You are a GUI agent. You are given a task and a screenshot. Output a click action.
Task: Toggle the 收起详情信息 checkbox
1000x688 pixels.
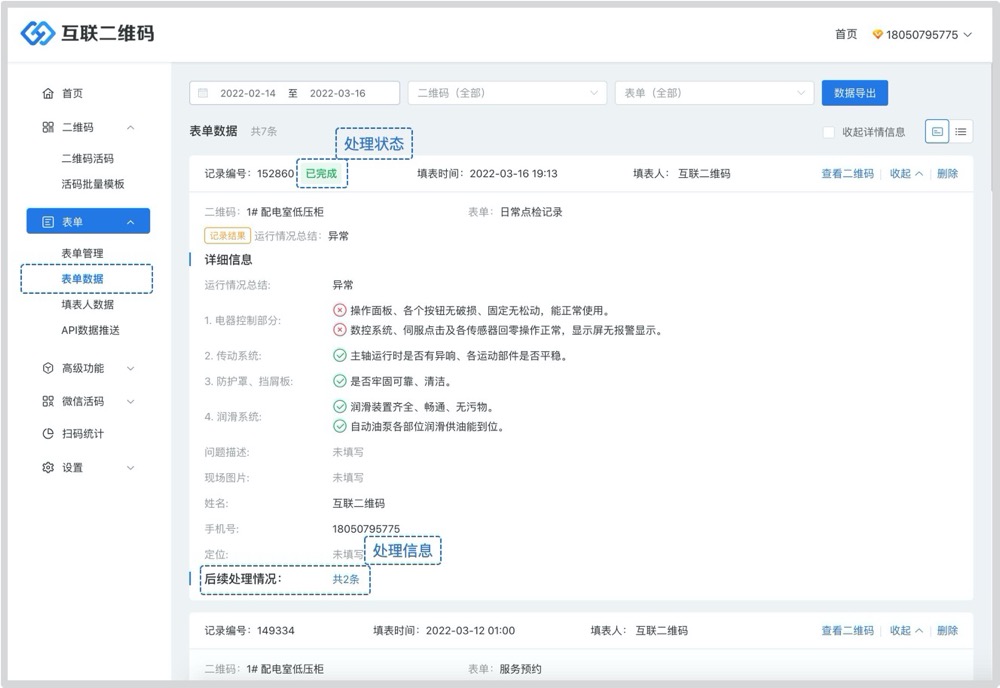(x=828, y=132)
